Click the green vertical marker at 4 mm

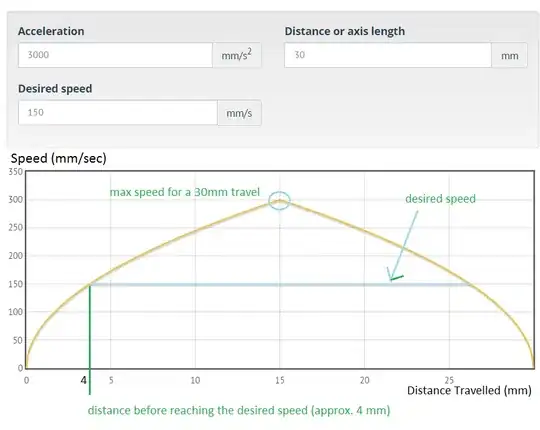[x=90, y=339]
